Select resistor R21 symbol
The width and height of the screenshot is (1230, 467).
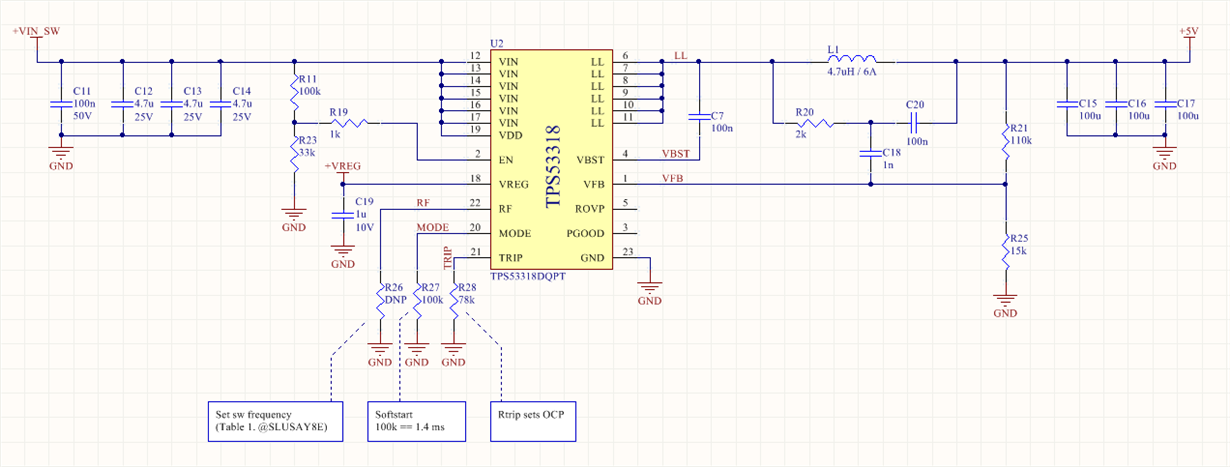(1005, 141)
